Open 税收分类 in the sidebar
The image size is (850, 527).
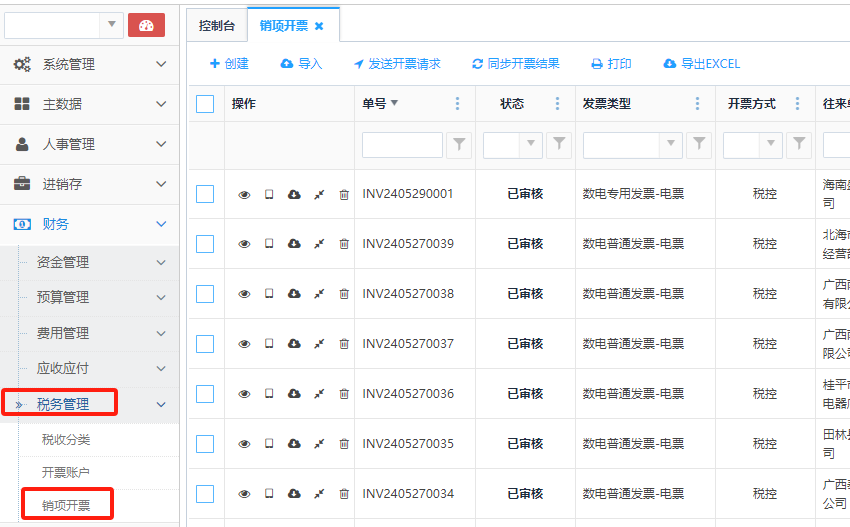click(66, 439)
